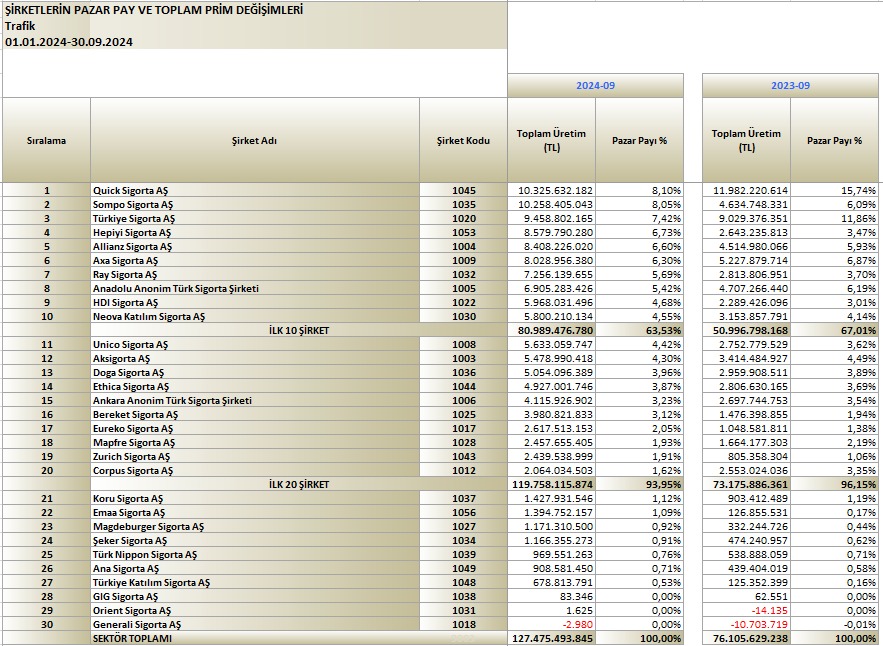
Task: Select Anadolu Anonim Türk Sigorta Şirketi cell
Action: click(x=255, y=288)
